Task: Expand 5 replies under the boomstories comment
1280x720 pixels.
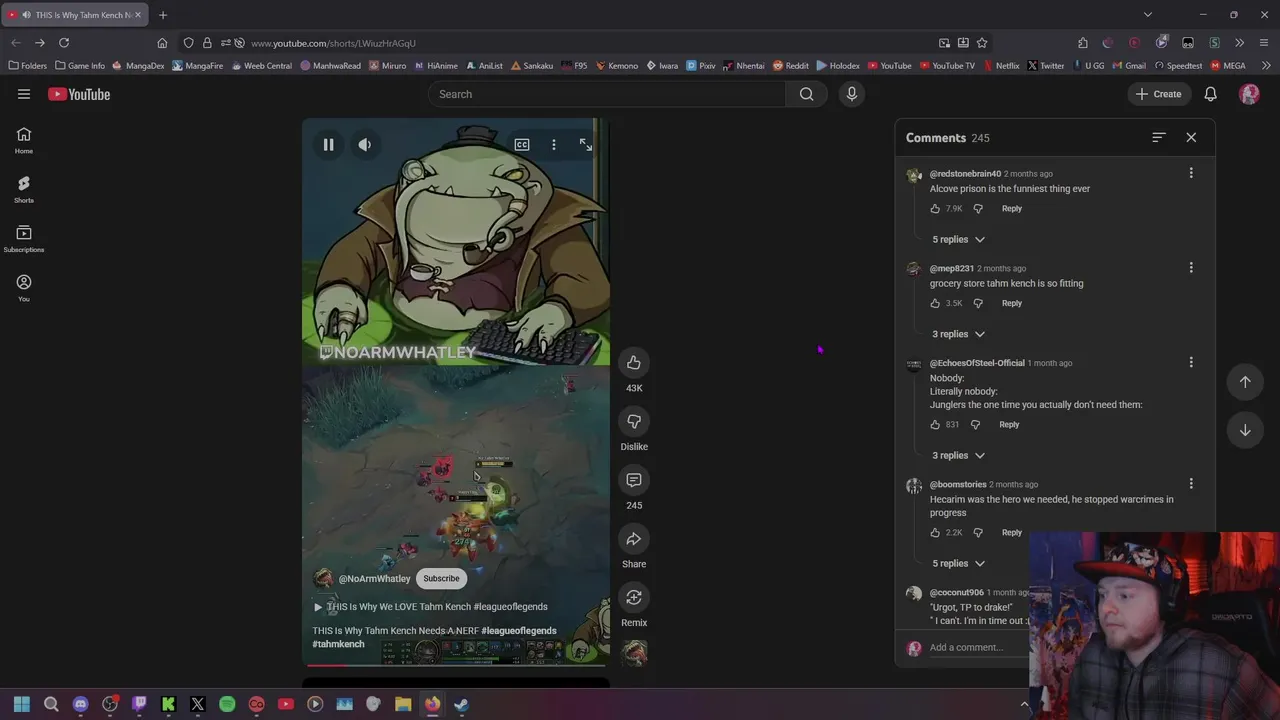Action: [959, 564]
